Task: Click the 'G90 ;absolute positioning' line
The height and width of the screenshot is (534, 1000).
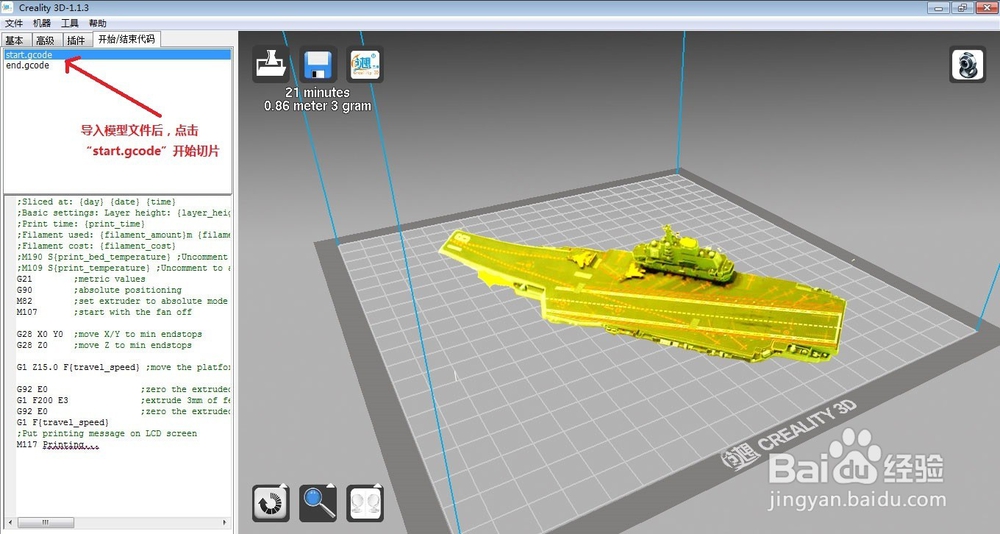Action: 99,290
